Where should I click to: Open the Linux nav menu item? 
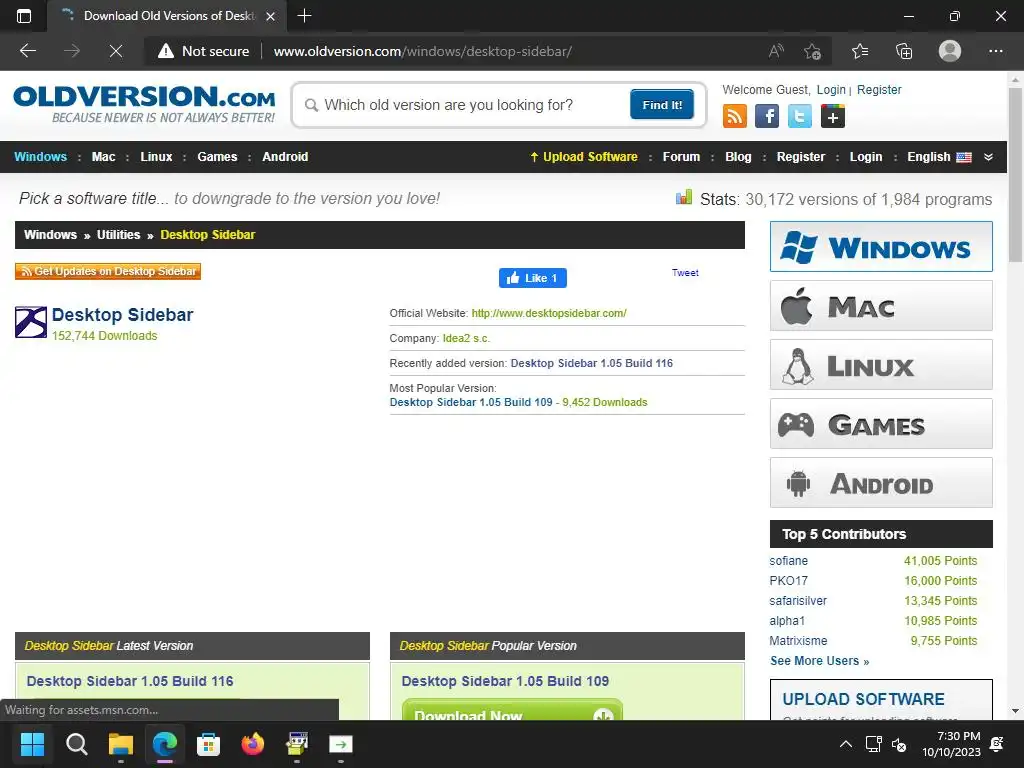coord(156,157)
